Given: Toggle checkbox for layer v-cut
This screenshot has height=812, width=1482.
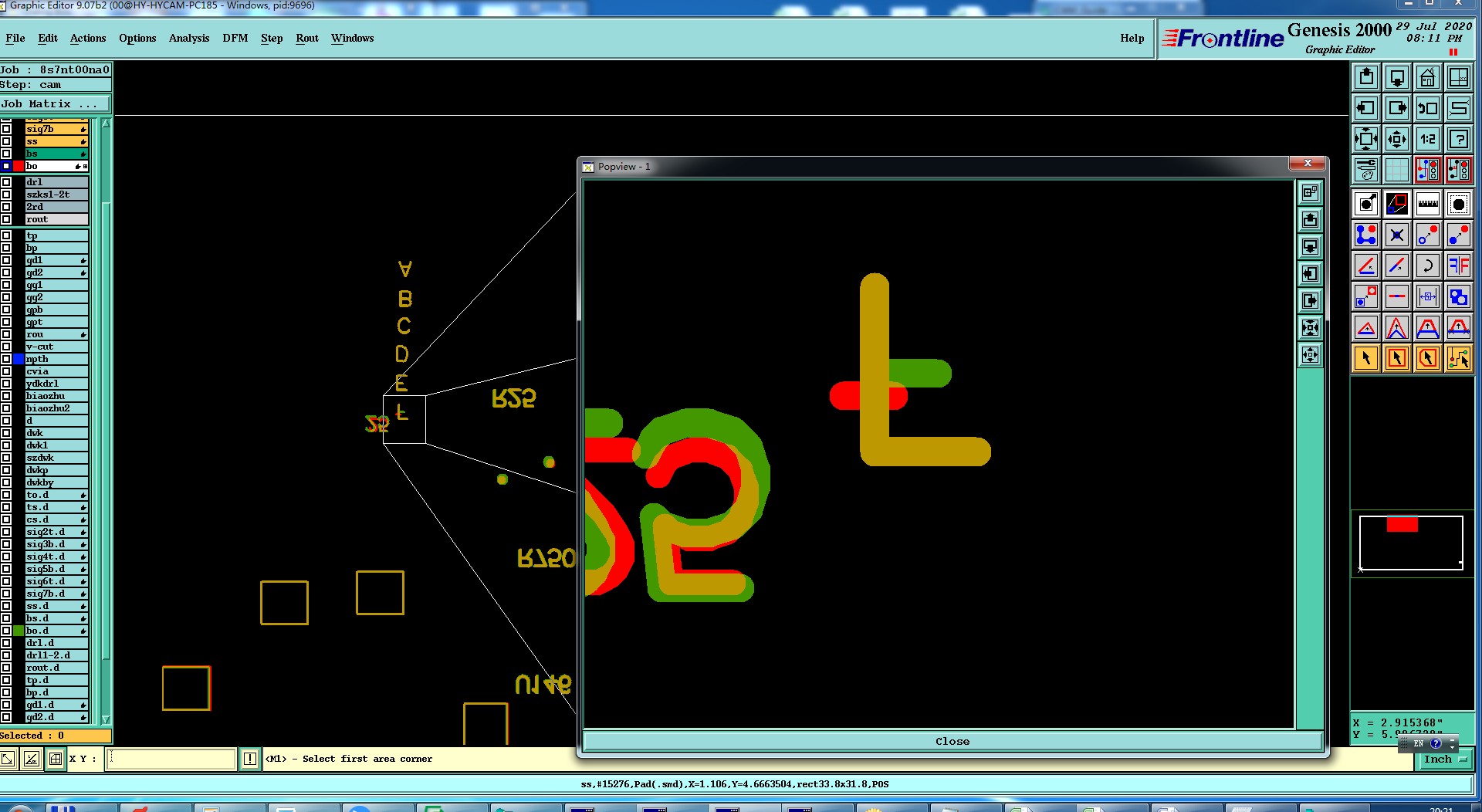Looking at the screenshot, I should point(6,347).
